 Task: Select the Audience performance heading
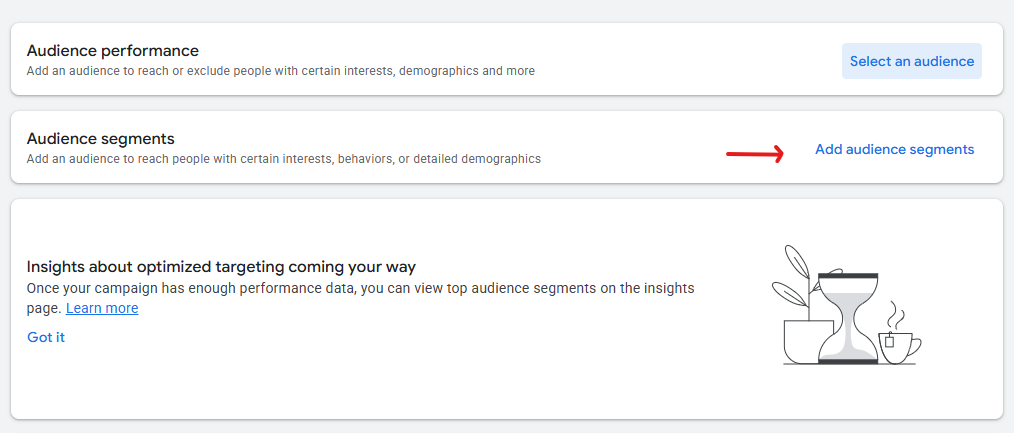(113, 50)
